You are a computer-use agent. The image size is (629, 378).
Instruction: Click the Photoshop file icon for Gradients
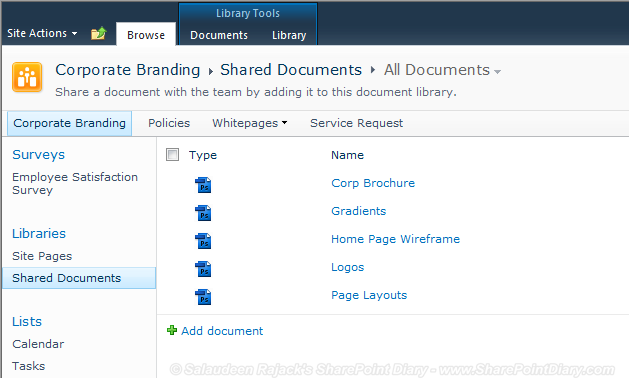[x=203, y=213]
